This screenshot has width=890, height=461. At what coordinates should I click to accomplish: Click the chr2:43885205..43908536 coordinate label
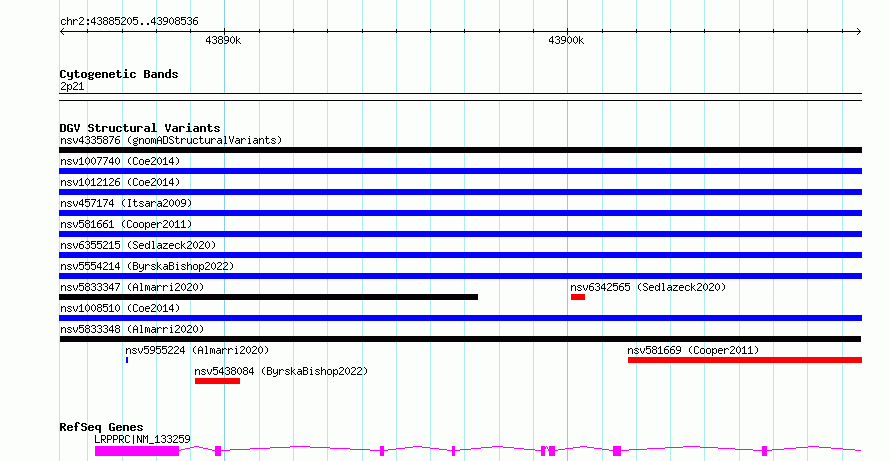[129, 22]
